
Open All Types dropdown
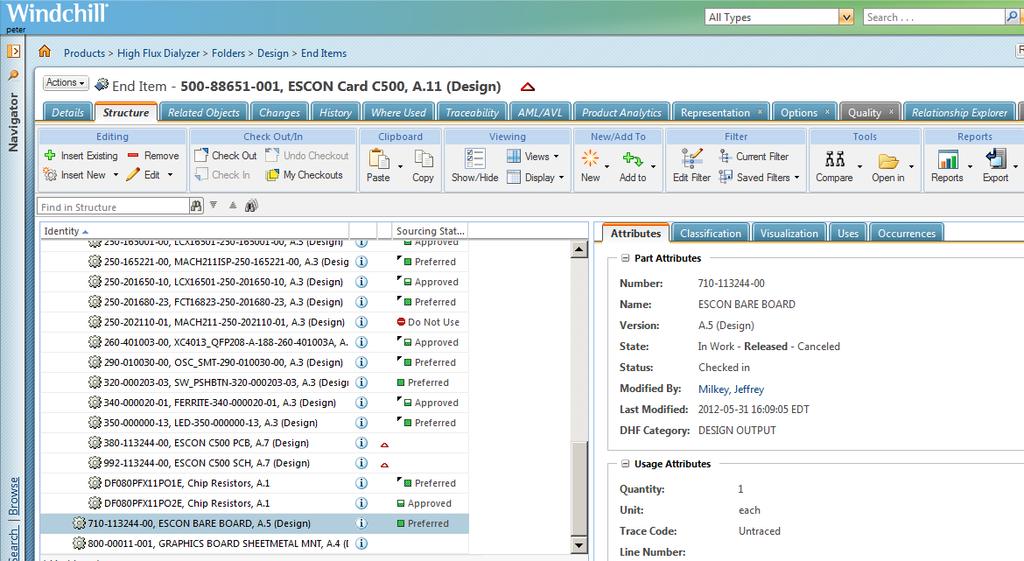[846, 17]
